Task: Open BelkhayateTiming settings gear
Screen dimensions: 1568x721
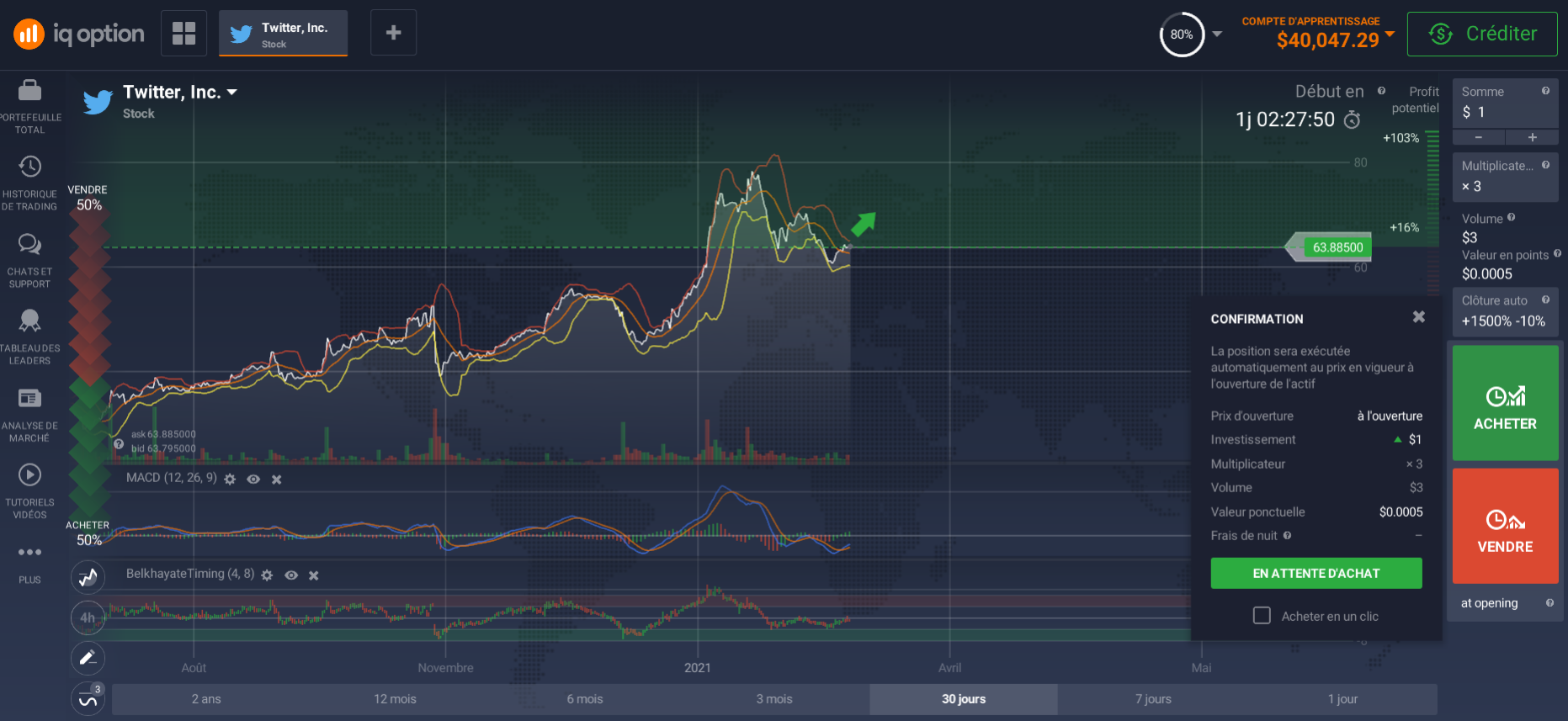Action: (x=267, y=575)
